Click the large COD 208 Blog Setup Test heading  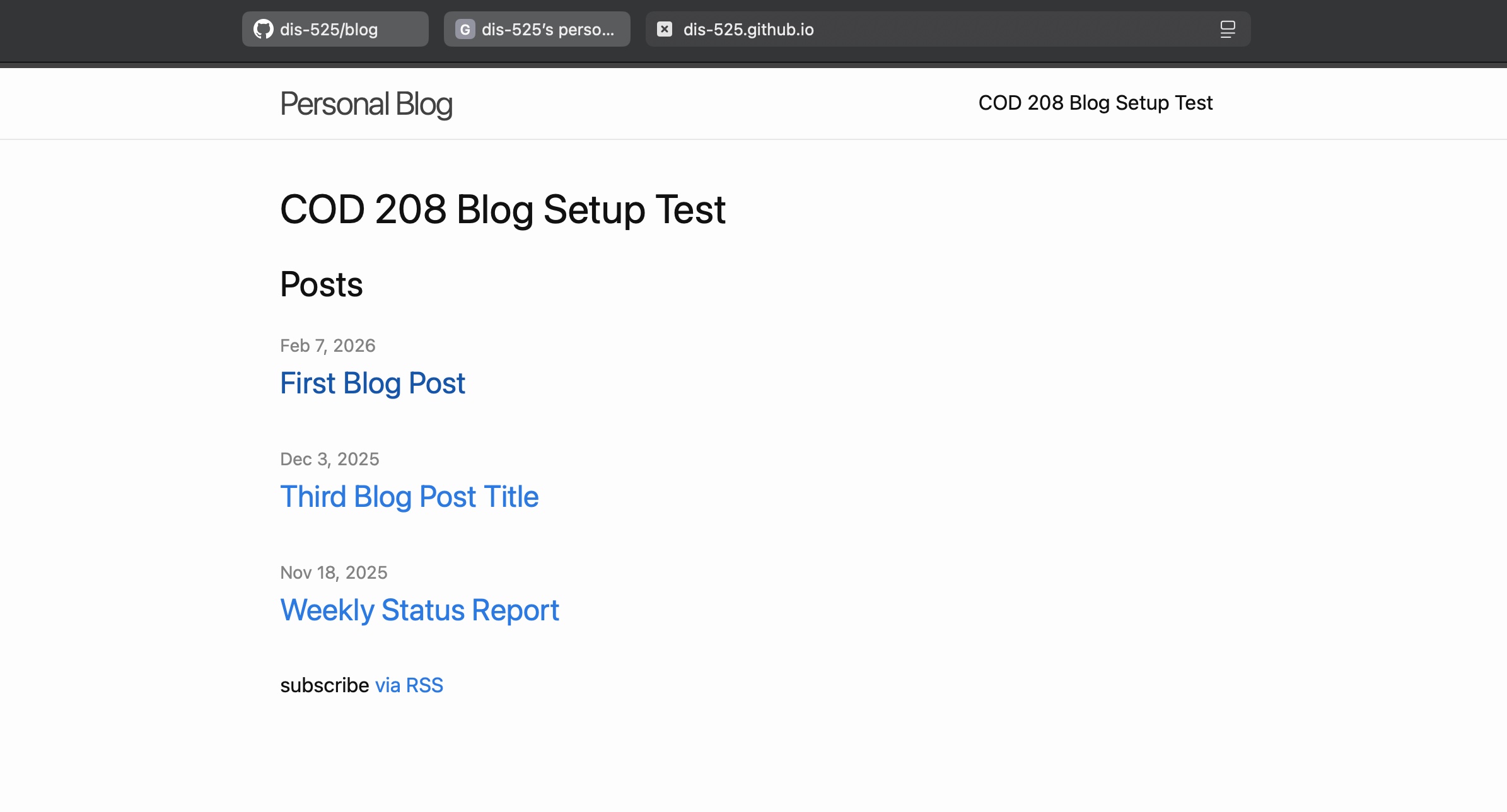coord(503,209)
